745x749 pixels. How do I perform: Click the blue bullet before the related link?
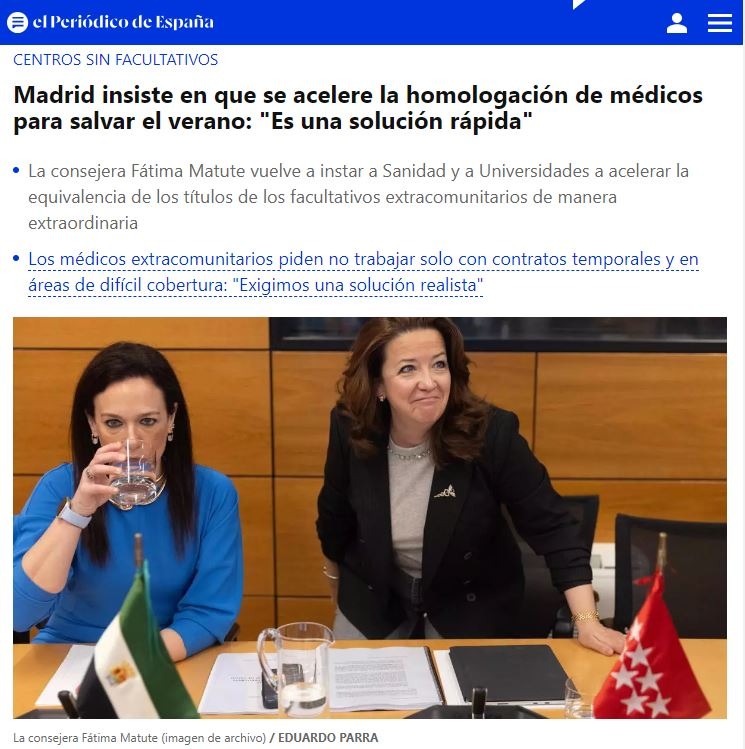[16, 259]
